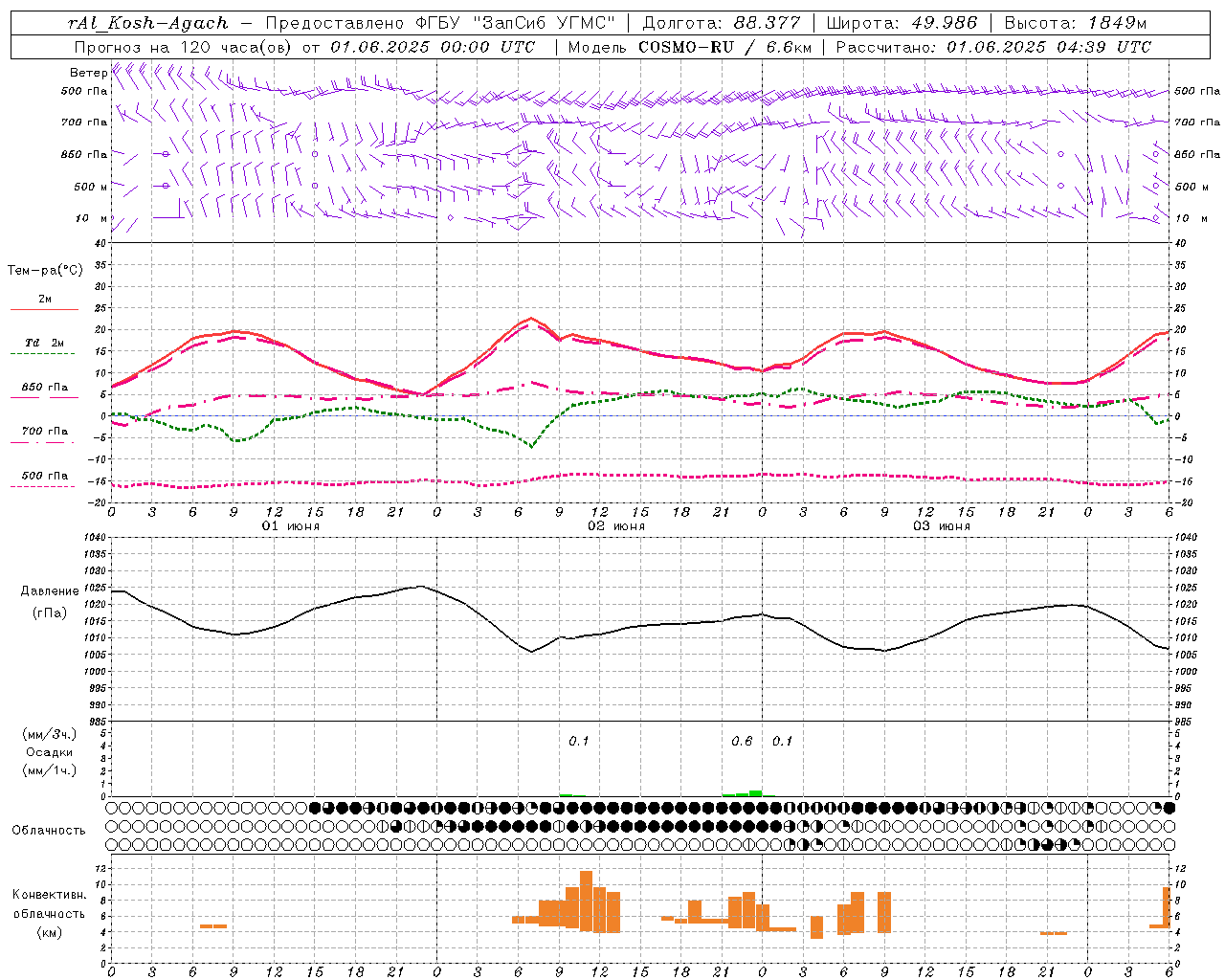Click the left 500 м wind level label
This screenshot has width=1225, height=980.
pyautogui.click(x=90, y=187)
